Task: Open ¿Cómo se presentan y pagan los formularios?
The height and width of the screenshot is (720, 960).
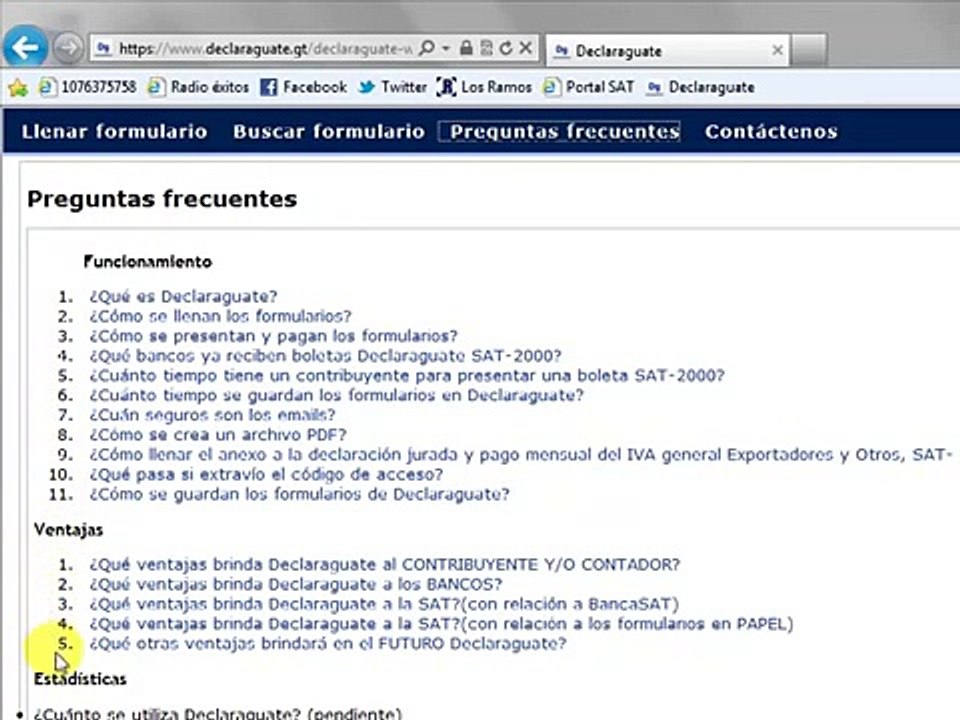Action: pos(274,336)
